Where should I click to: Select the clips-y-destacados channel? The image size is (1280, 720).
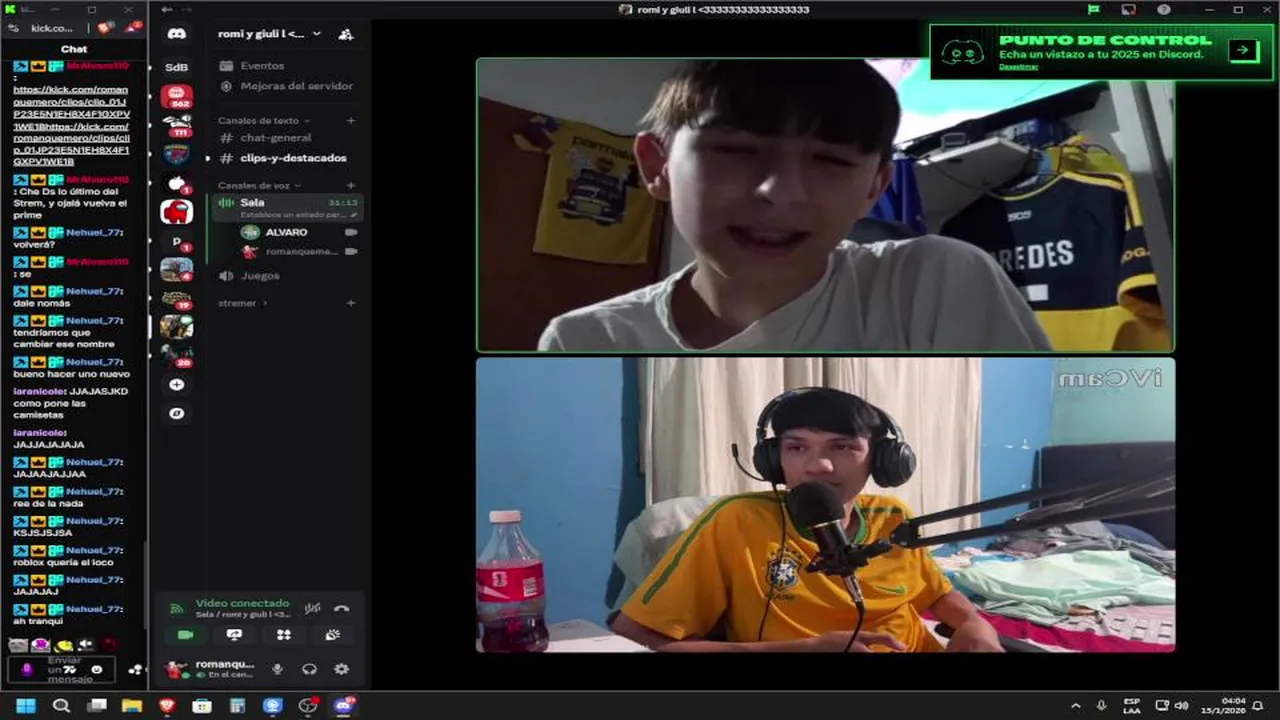pyautogui.click(x=285, y=158)
